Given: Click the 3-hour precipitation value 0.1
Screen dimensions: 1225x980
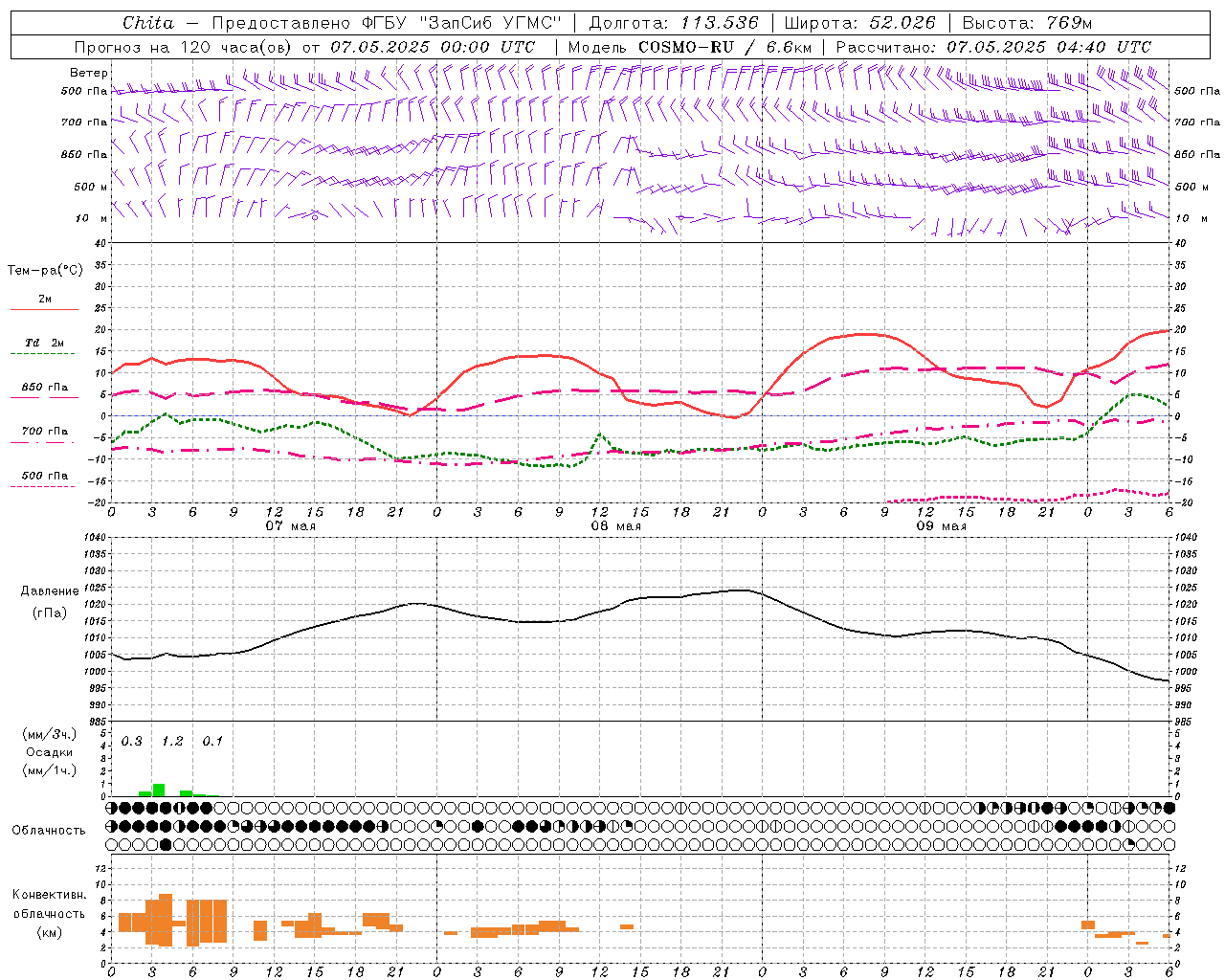Looking at the screenshot, I should [x=212, y=742].
